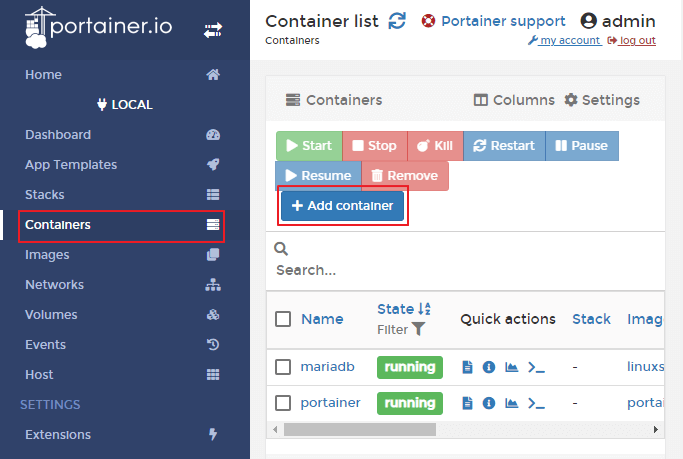The height and width of the screenshot is (459, 683).
Task: Open Extensions in the sidebar
Action: (x=58, y=435)
